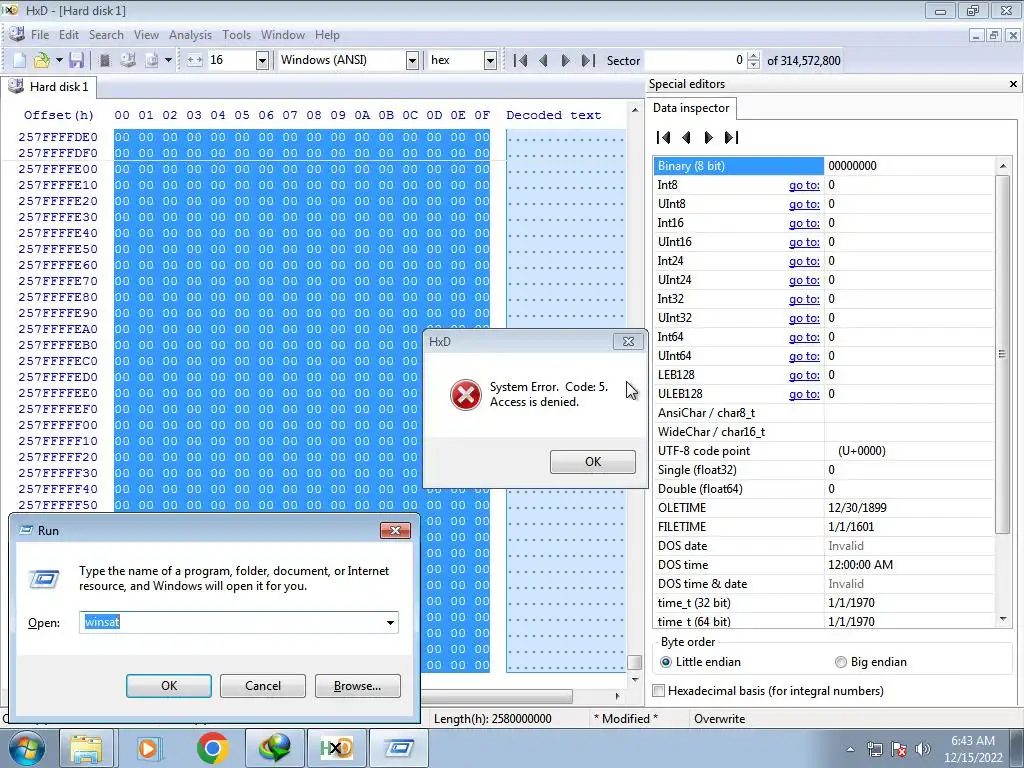Open the Analysis menu
This screenshot has width=1024, height=768.
tap(190, 35)
